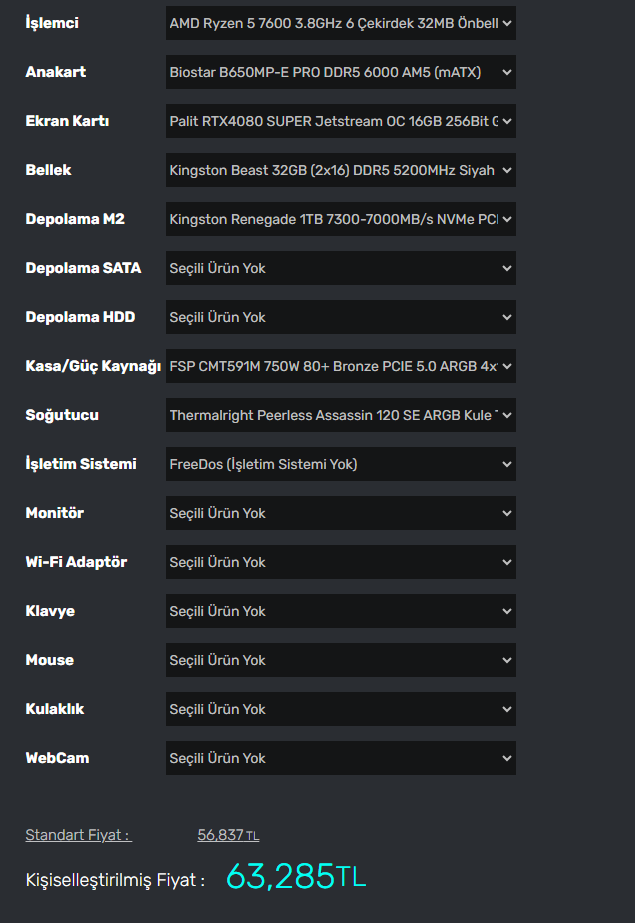Open the Mouse selection dropdown
The height and width of the screenshot is (923, 635).
coord(340,660)
